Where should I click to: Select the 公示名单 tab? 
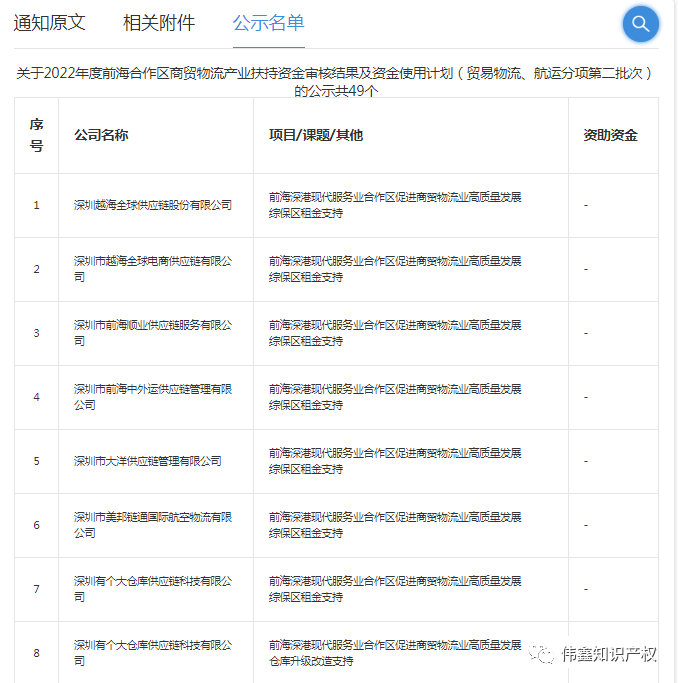click(x=269, y=23)
